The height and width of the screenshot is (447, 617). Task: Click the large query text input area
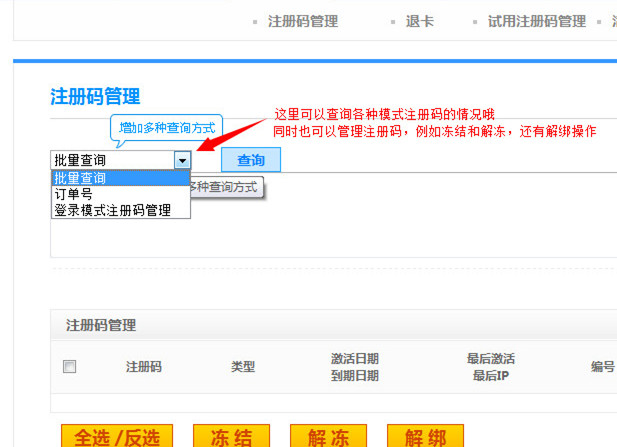coord(400,225)
